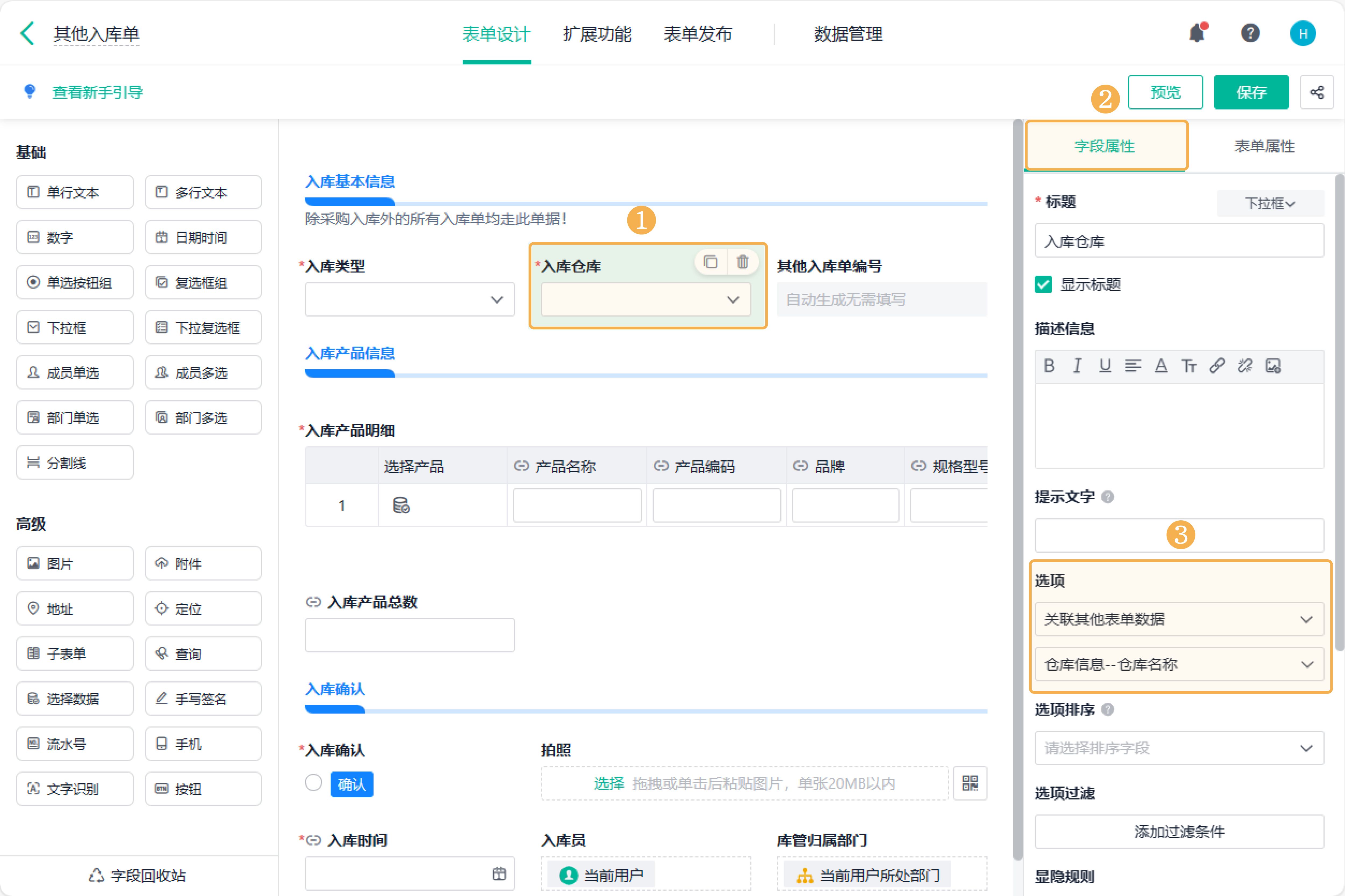Open the 下拉框 field type dropdown

(1270, 203)
